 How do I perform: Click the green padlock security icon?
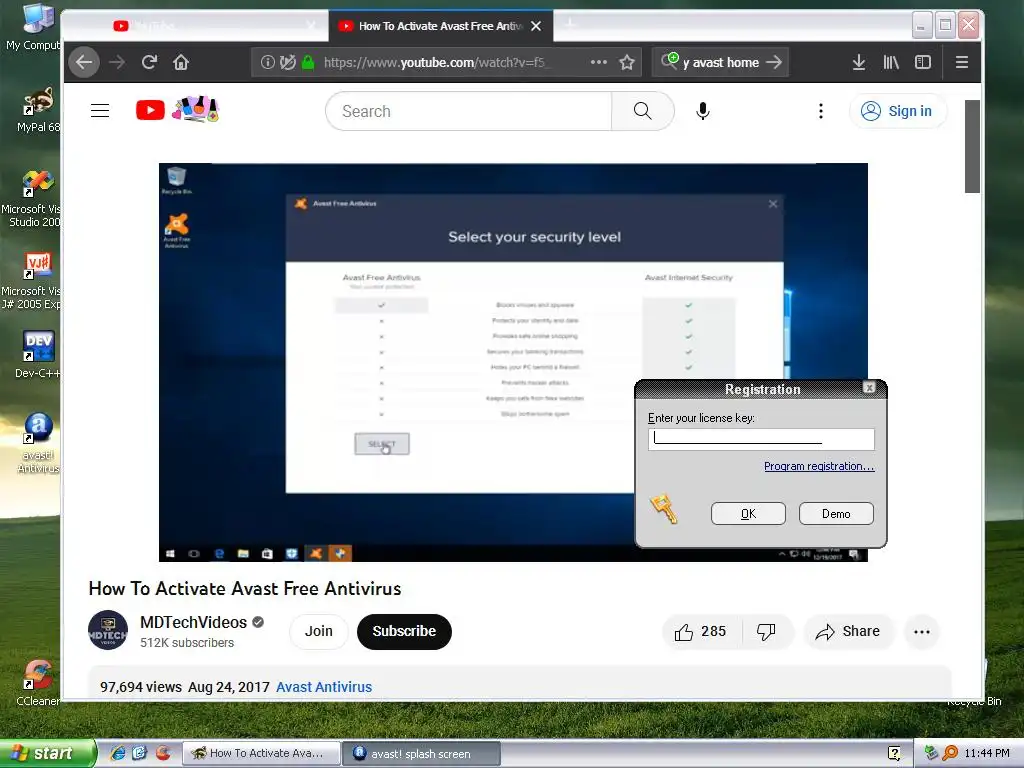point(308,62)
